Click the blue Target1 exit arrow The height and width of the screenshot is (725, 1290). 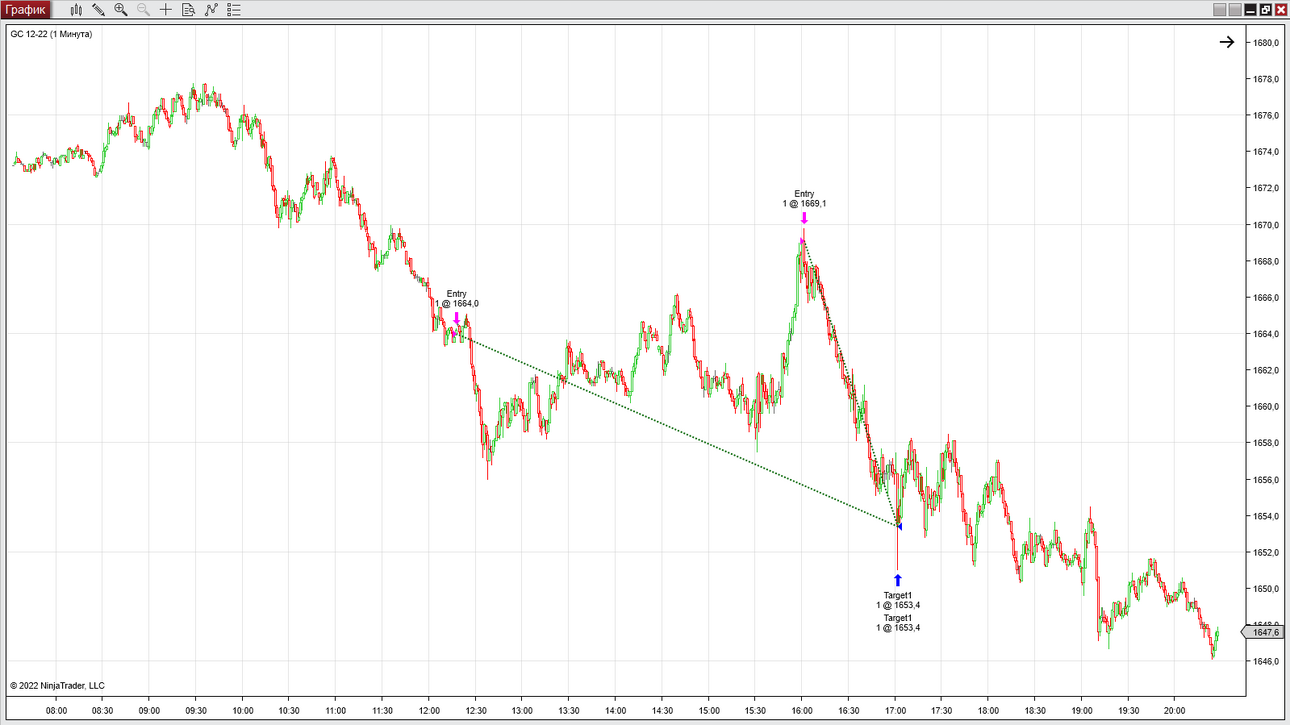coord(898,580)
